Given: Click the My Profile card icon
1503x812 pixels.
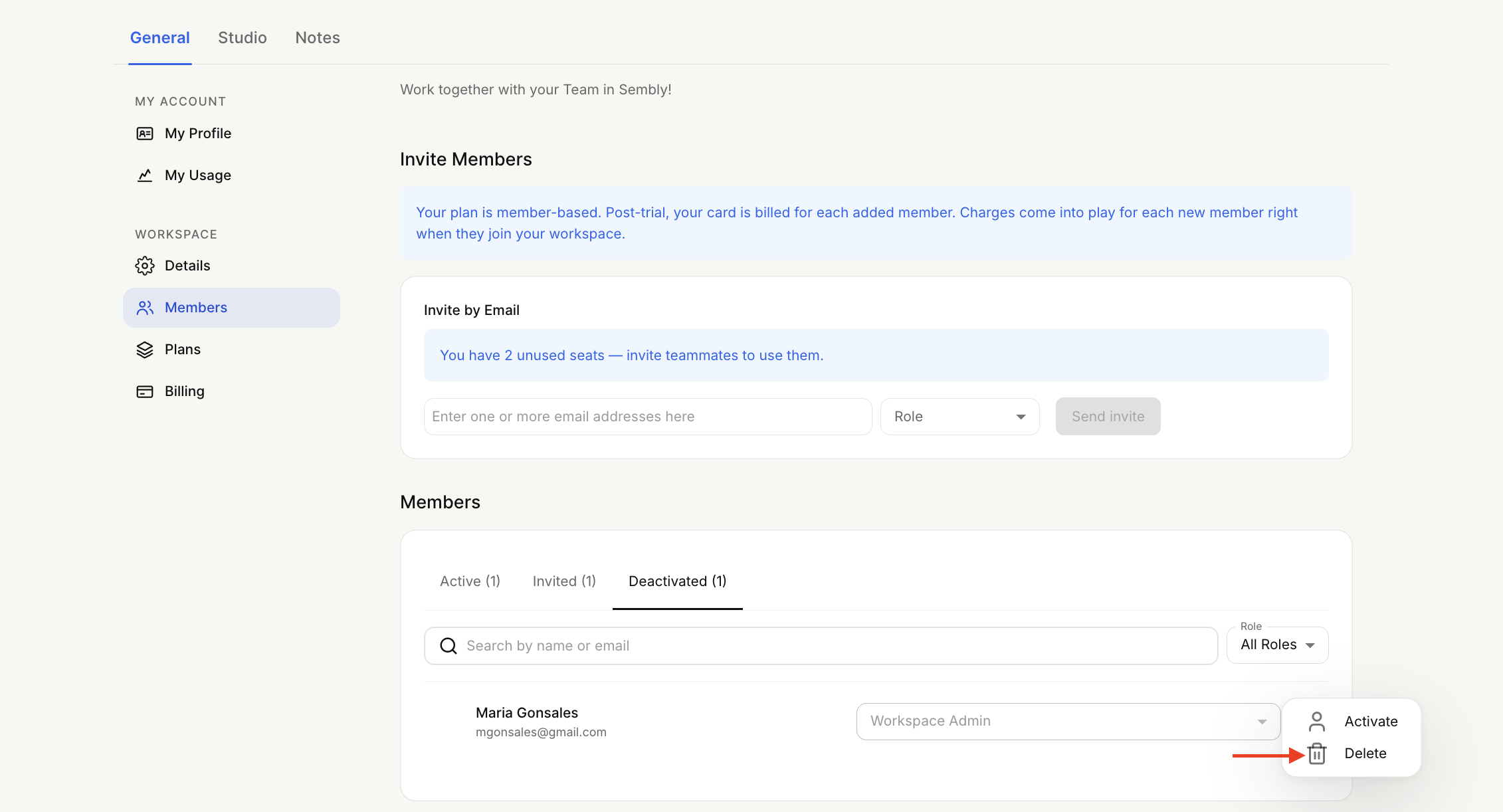Looking at the screenshot, I should (145, 134).
